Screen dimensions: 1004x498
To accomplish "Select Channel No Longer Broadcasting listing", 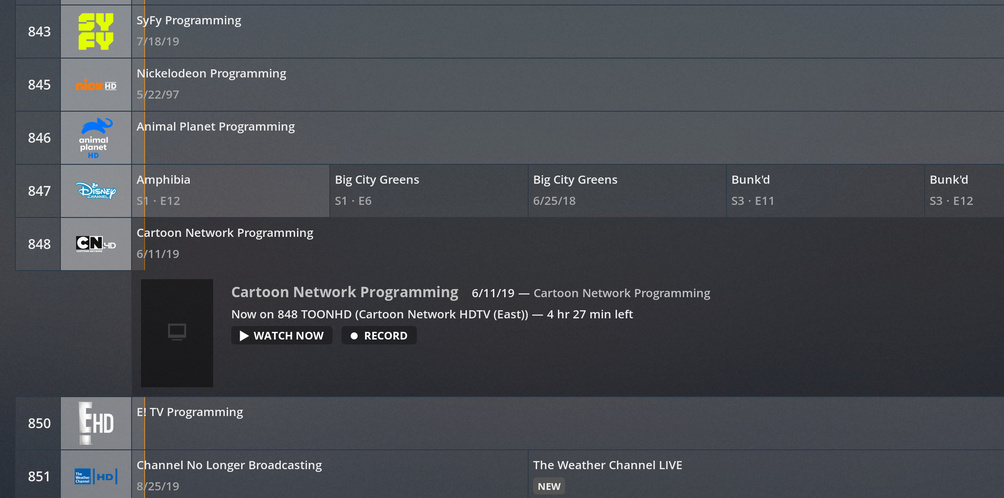I will 330,474.
